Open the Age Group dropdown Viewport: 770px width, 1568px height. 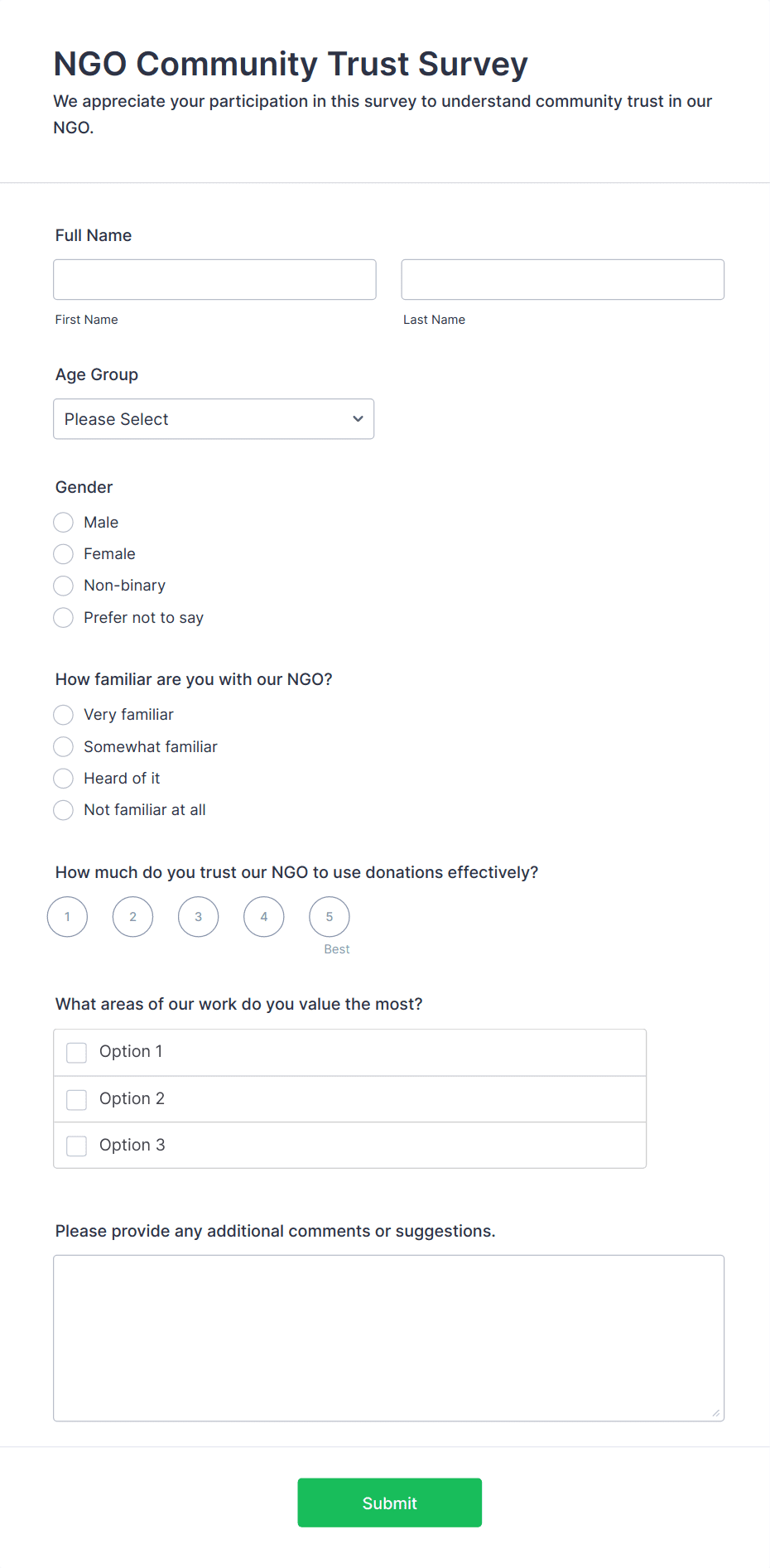pos(214,419)
